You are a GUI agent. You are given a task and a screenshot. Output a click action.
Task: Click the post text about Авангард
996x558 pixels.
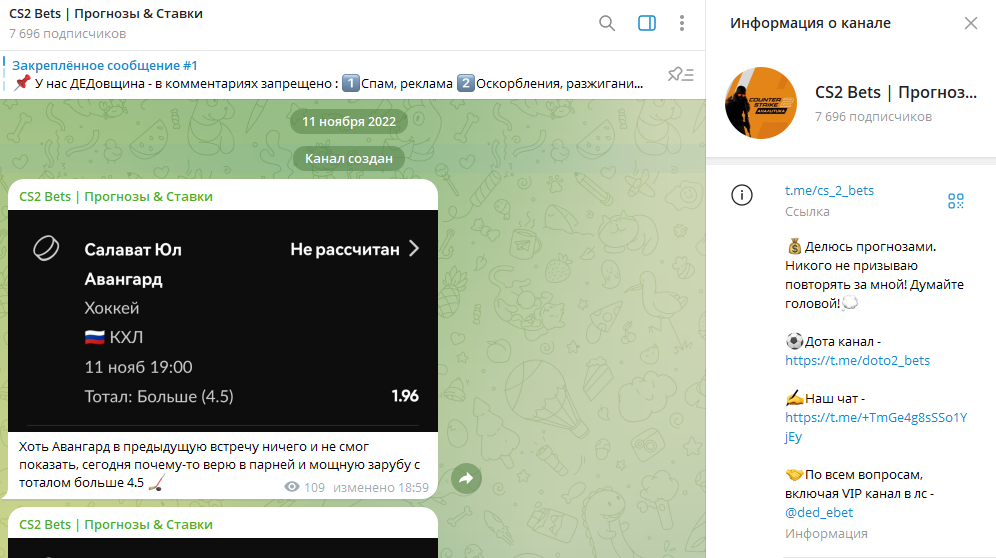click(219, 465)
